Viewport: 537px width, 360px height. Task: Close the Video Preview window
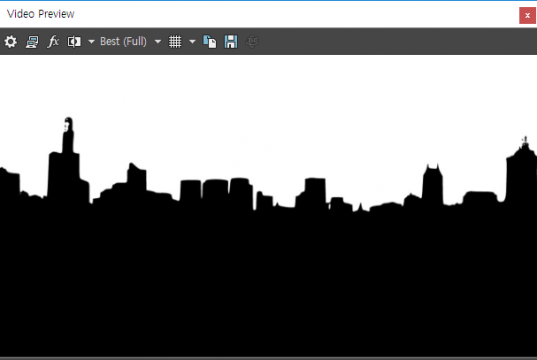(x=527, y=15)
